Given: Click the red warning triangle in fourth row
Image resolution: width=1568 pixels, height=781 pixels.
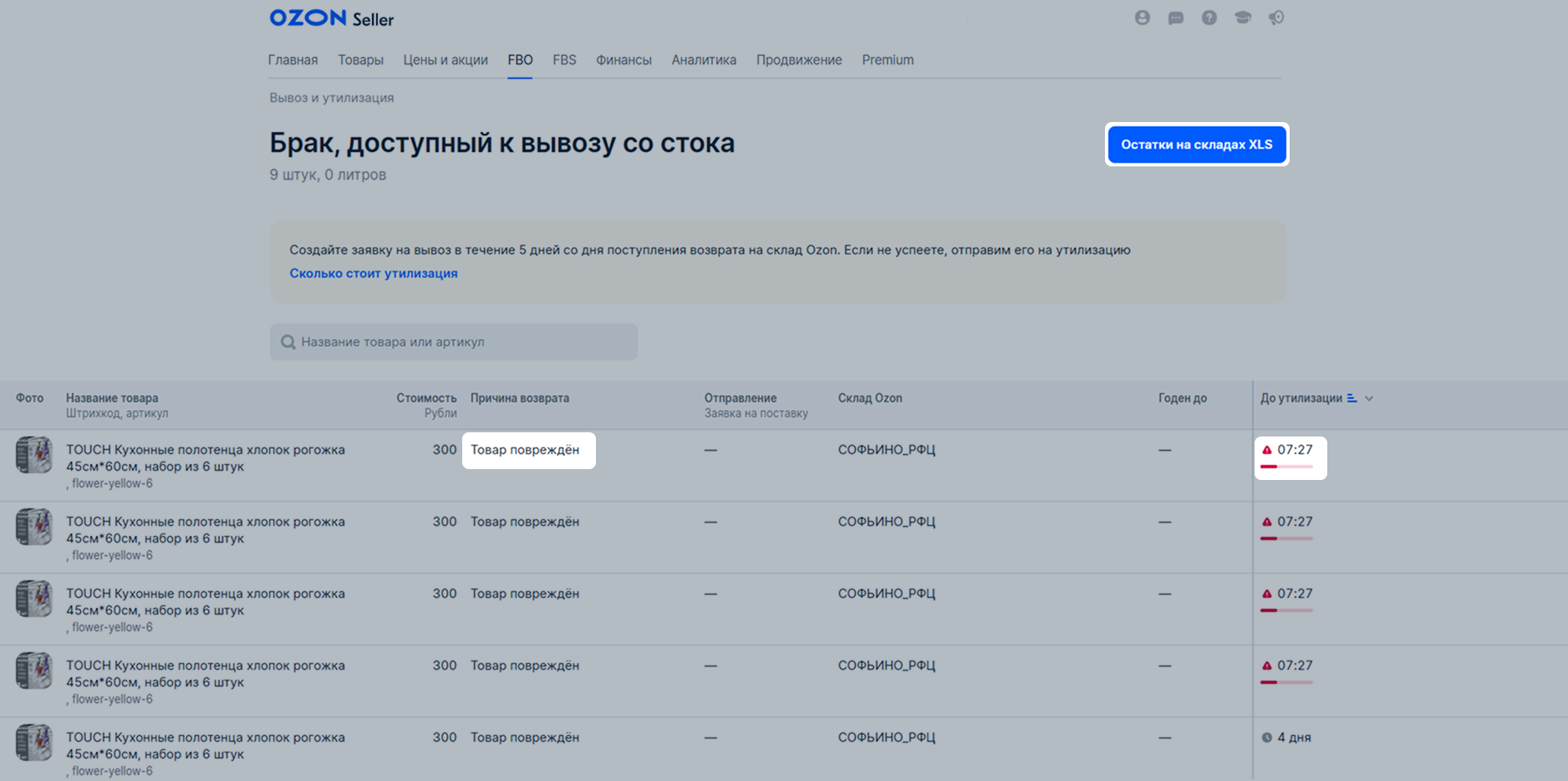Looking at the screenshot, I should (x=1267, y=666).
